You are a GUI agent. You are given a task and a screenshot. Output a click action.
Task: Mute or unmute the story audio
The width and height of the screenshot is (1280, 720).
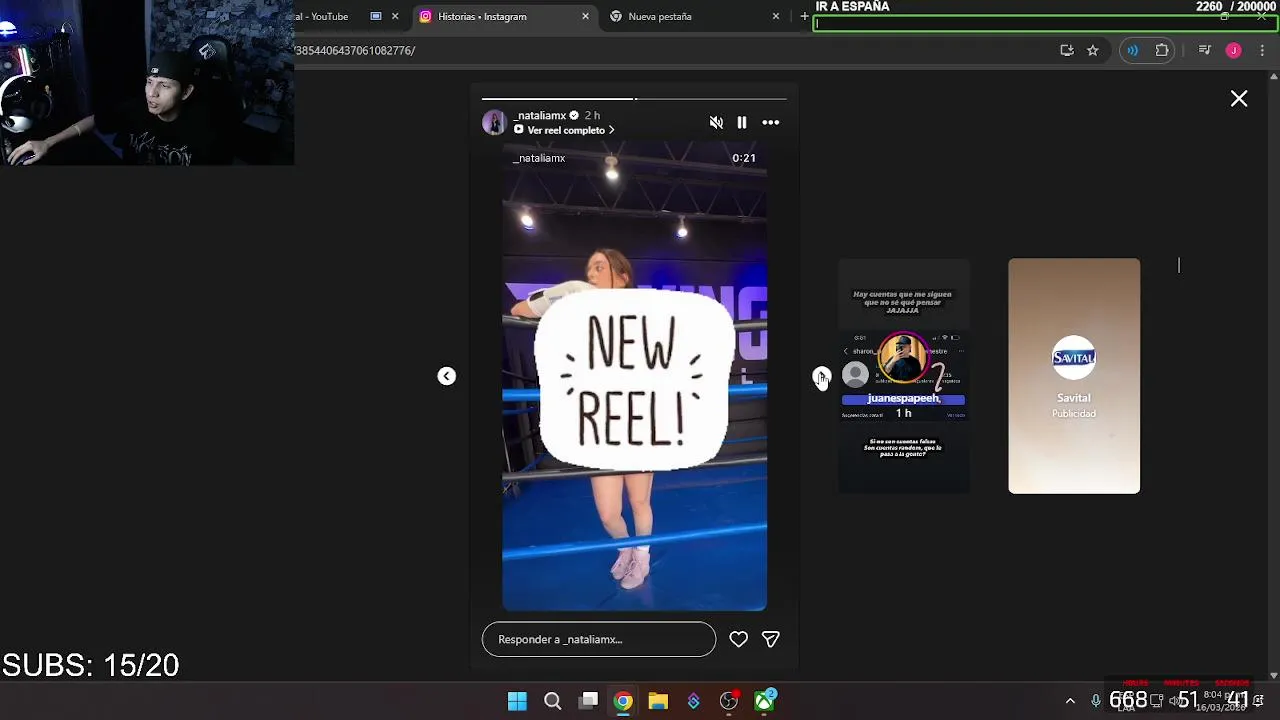tap(716, 122)
